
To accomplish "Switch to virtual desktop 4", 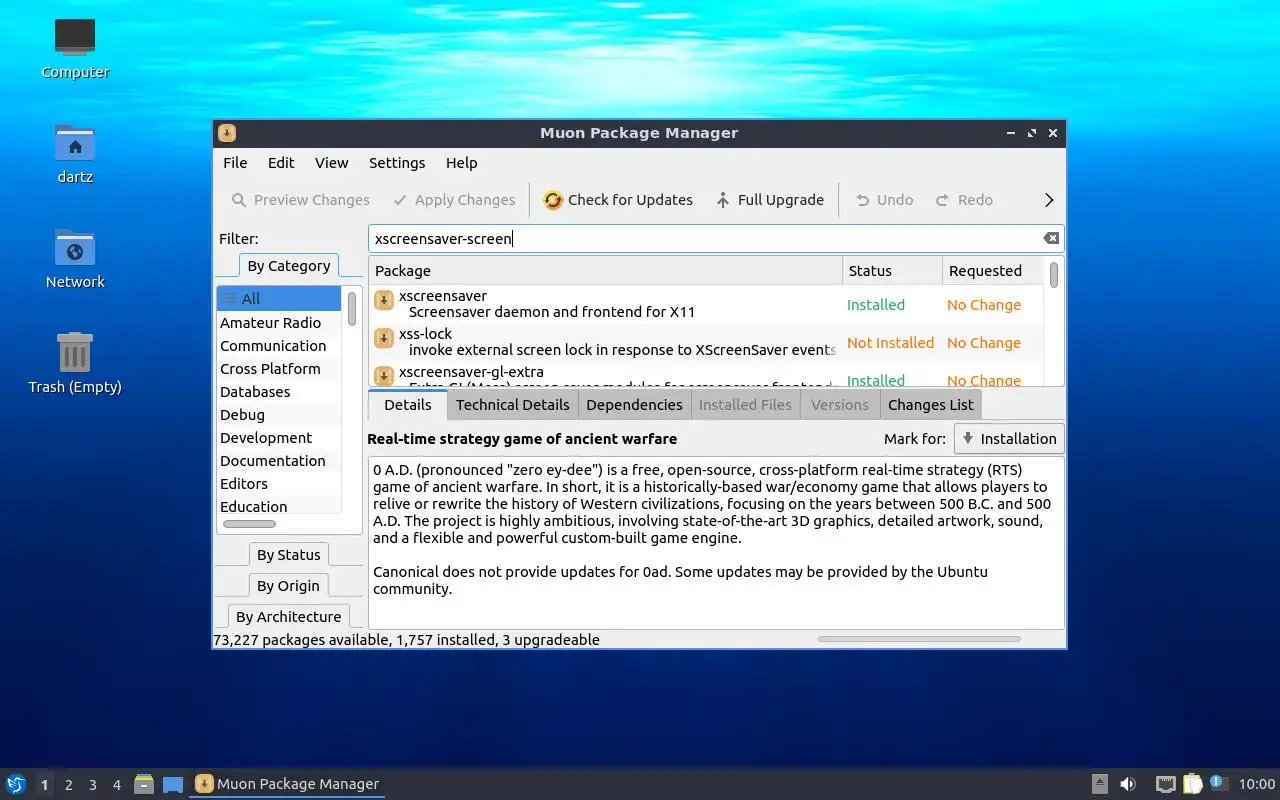I will pyautogui.click(x=116, y=785).
